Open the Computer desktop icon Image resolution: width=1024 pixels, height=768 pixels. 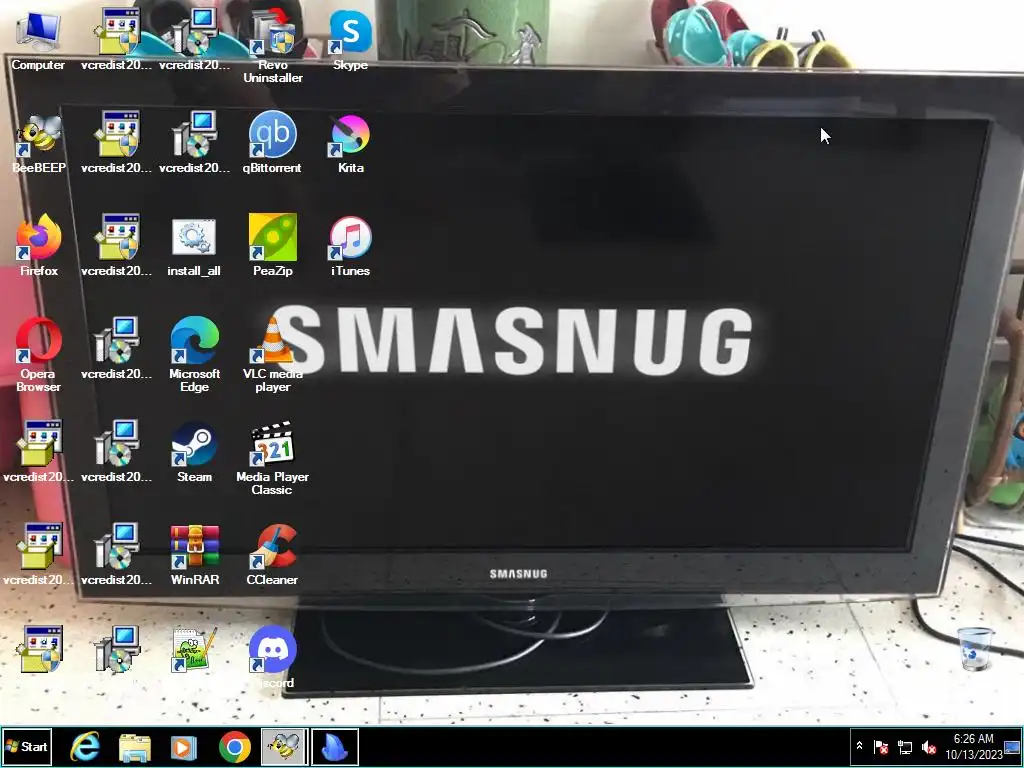pyautogui.click(x=38, y=40)
